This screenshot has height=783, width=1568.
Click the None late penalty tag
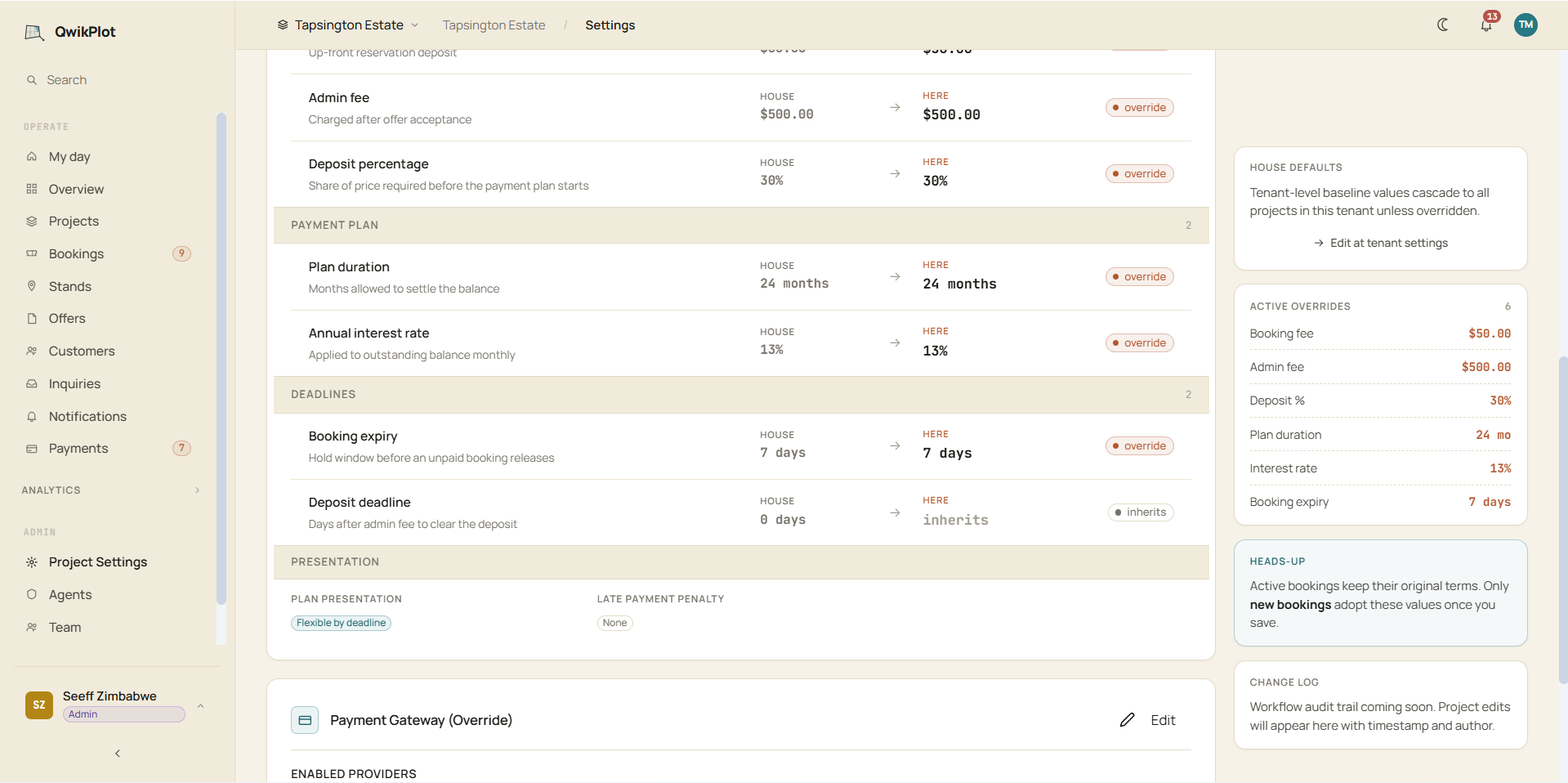(x=614, y=623)
